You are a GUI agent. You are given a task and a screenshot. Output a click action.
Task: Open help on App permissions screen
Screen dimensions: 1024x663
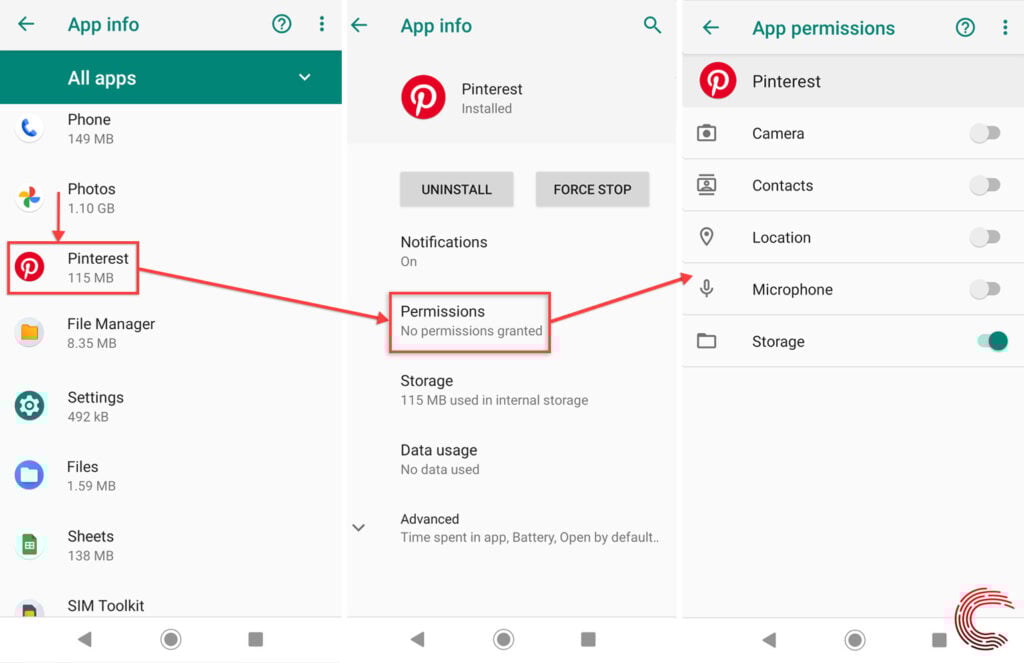pos(965,27)
